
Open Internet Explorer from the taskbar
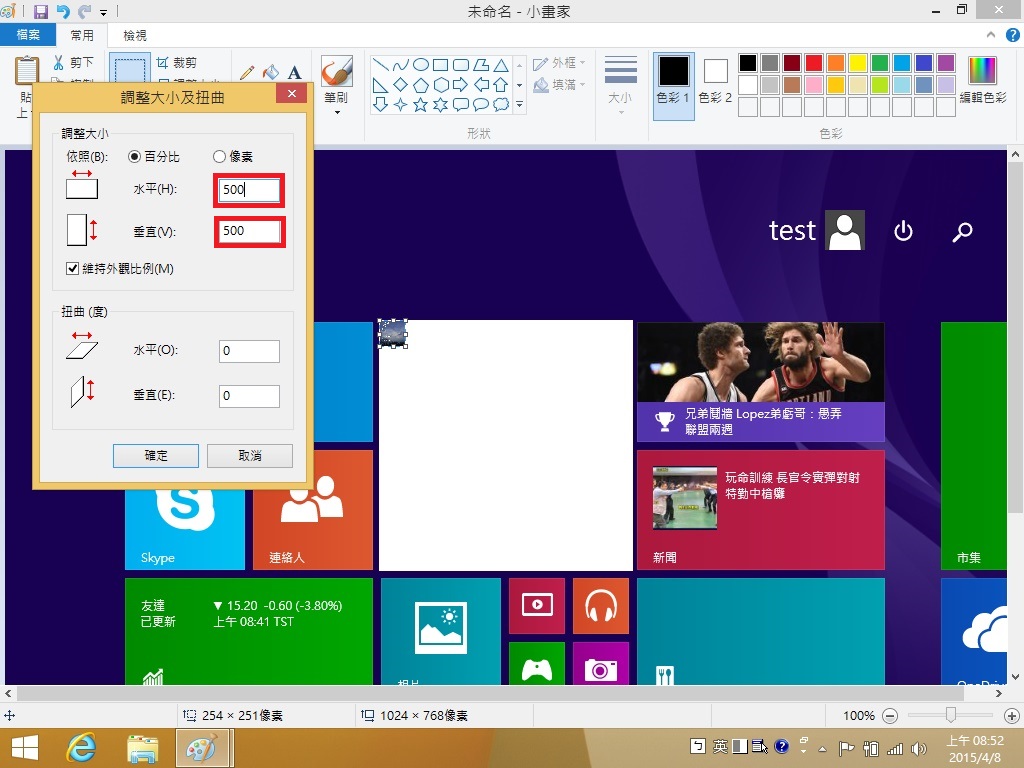tap(82, 748)
